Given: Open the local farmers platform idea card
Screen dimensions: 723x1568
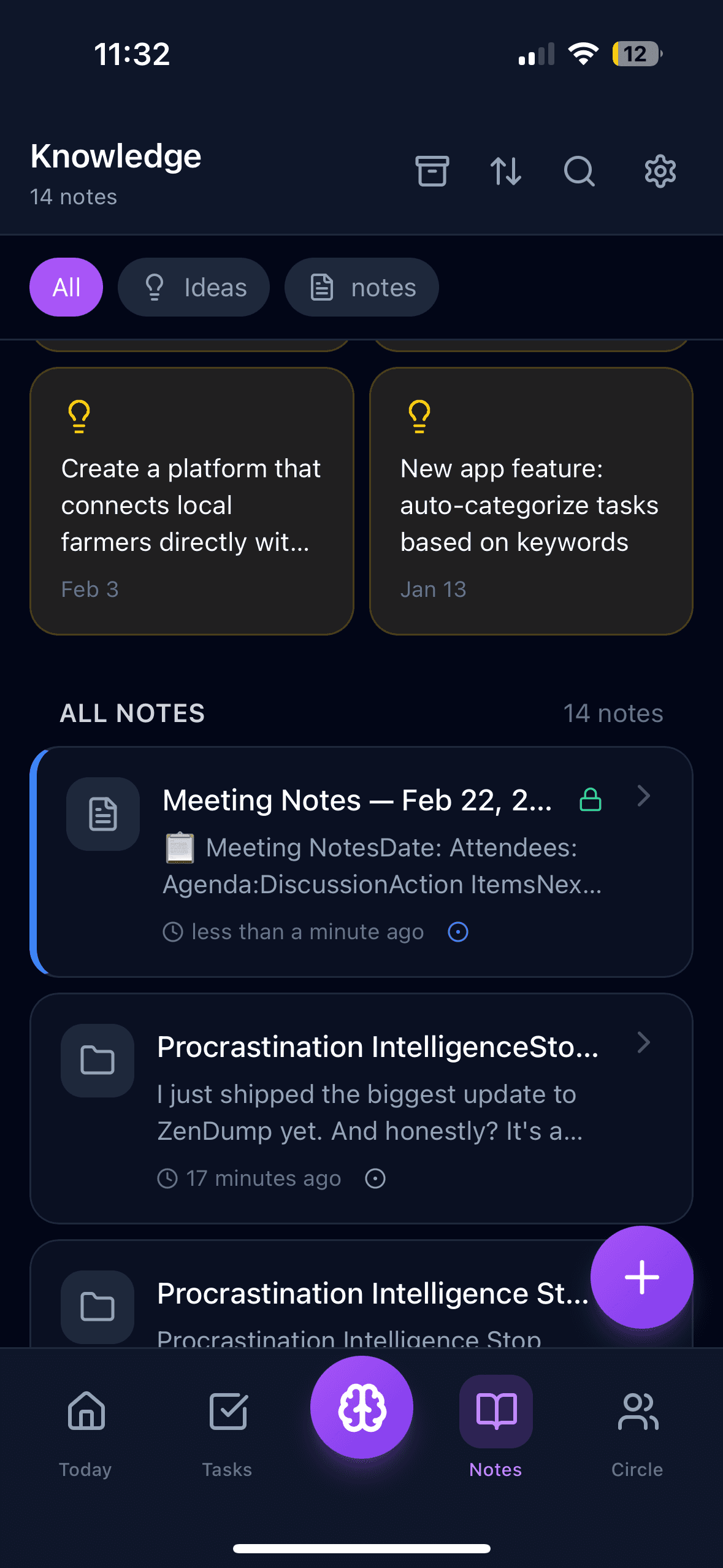Looking at the screenshot, I should click(192, 501).
